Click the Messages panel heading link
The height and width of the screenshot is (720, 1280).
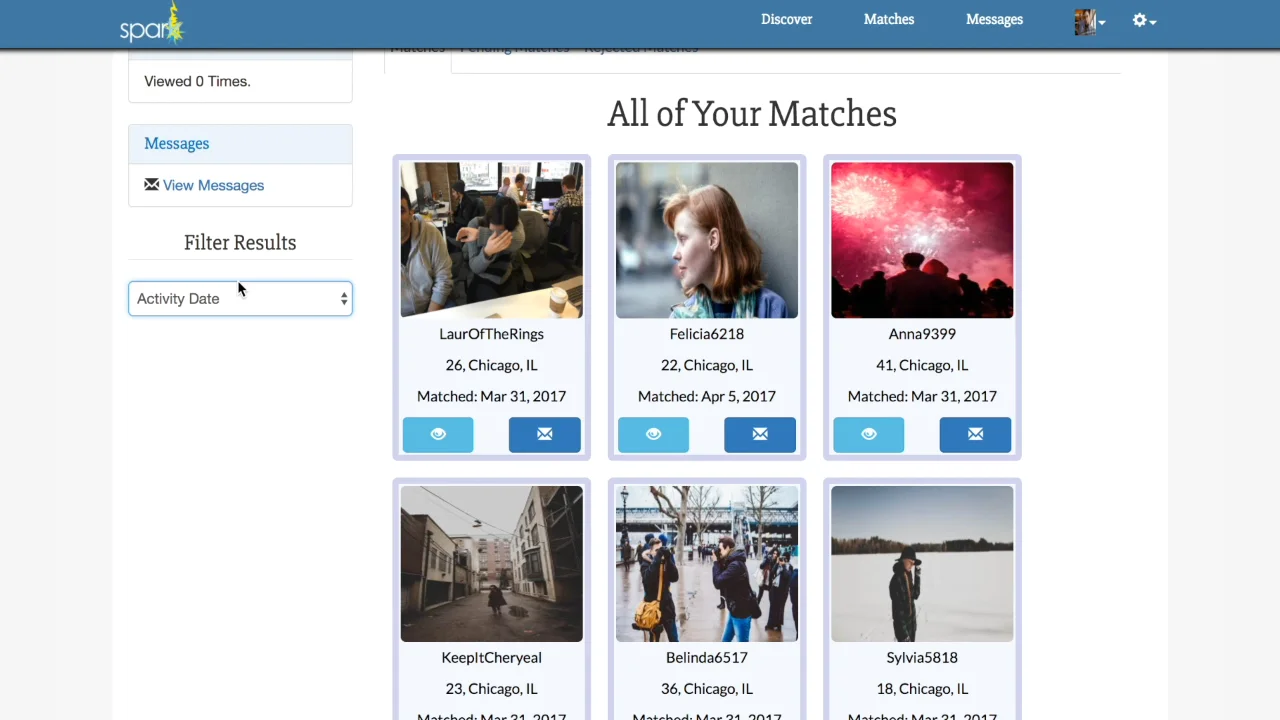point(176,143)
